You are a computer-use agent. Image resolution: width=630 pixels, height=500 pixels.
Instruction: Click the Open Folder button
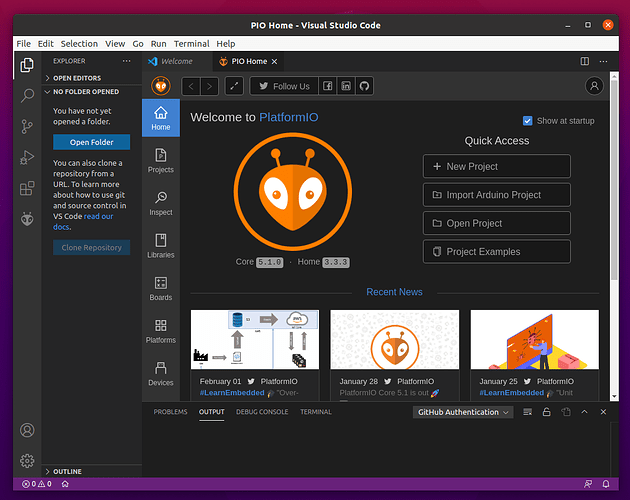91,142
